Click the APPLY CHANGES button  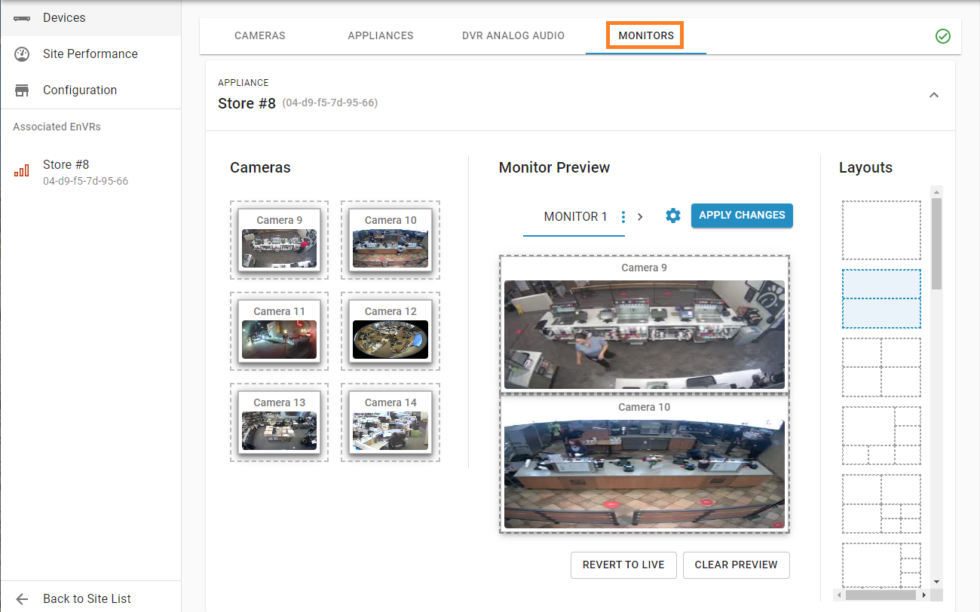pyautogui.click(x=741, y=215)
